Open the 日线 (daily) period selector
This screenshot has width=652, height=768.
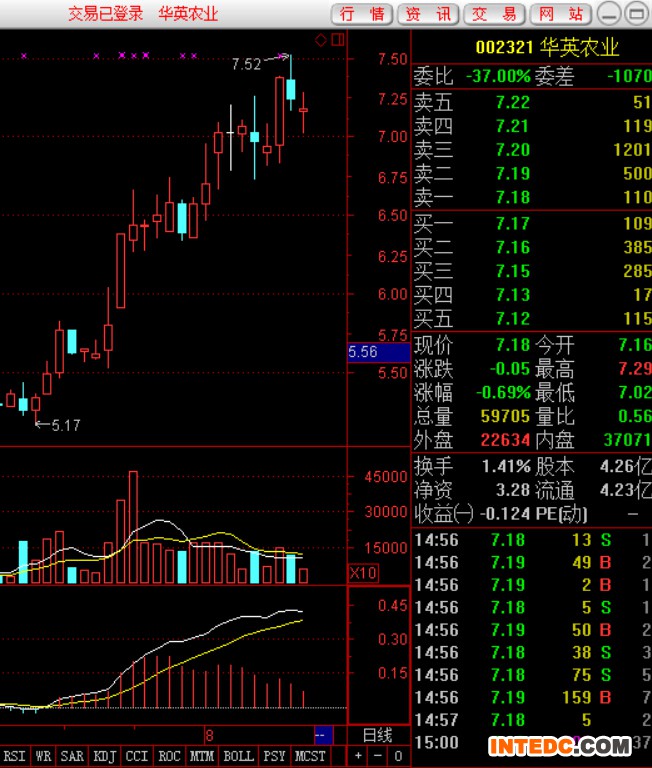pos(377,735)
